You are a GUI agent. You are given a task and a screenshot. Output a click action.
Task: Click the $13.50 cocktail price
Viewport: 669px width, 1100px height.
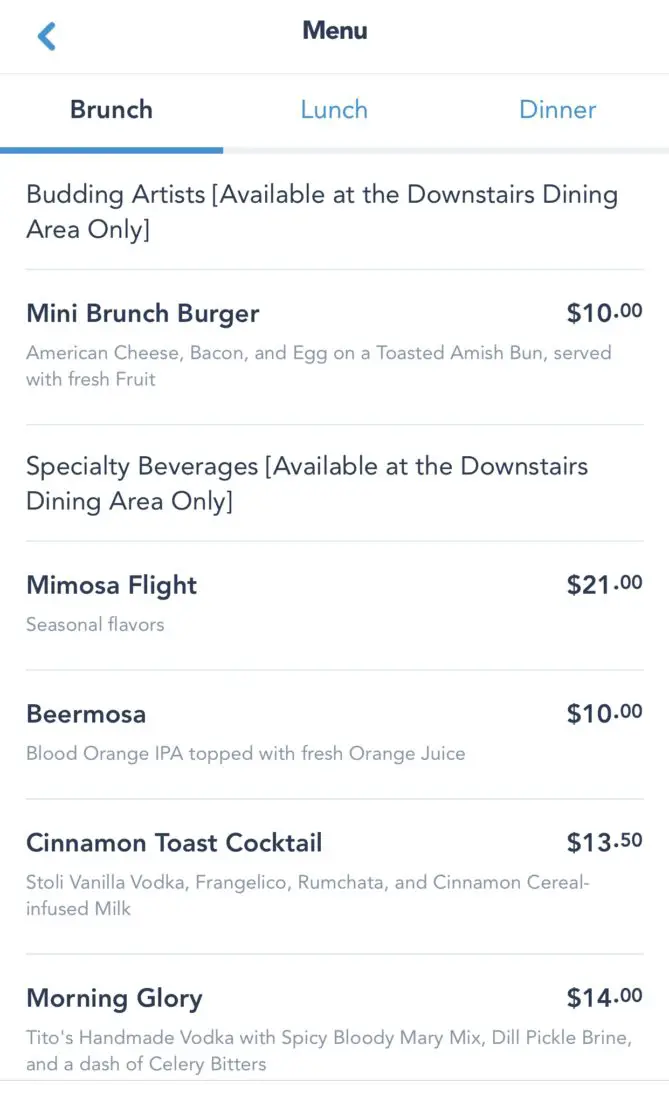[604, 843]
